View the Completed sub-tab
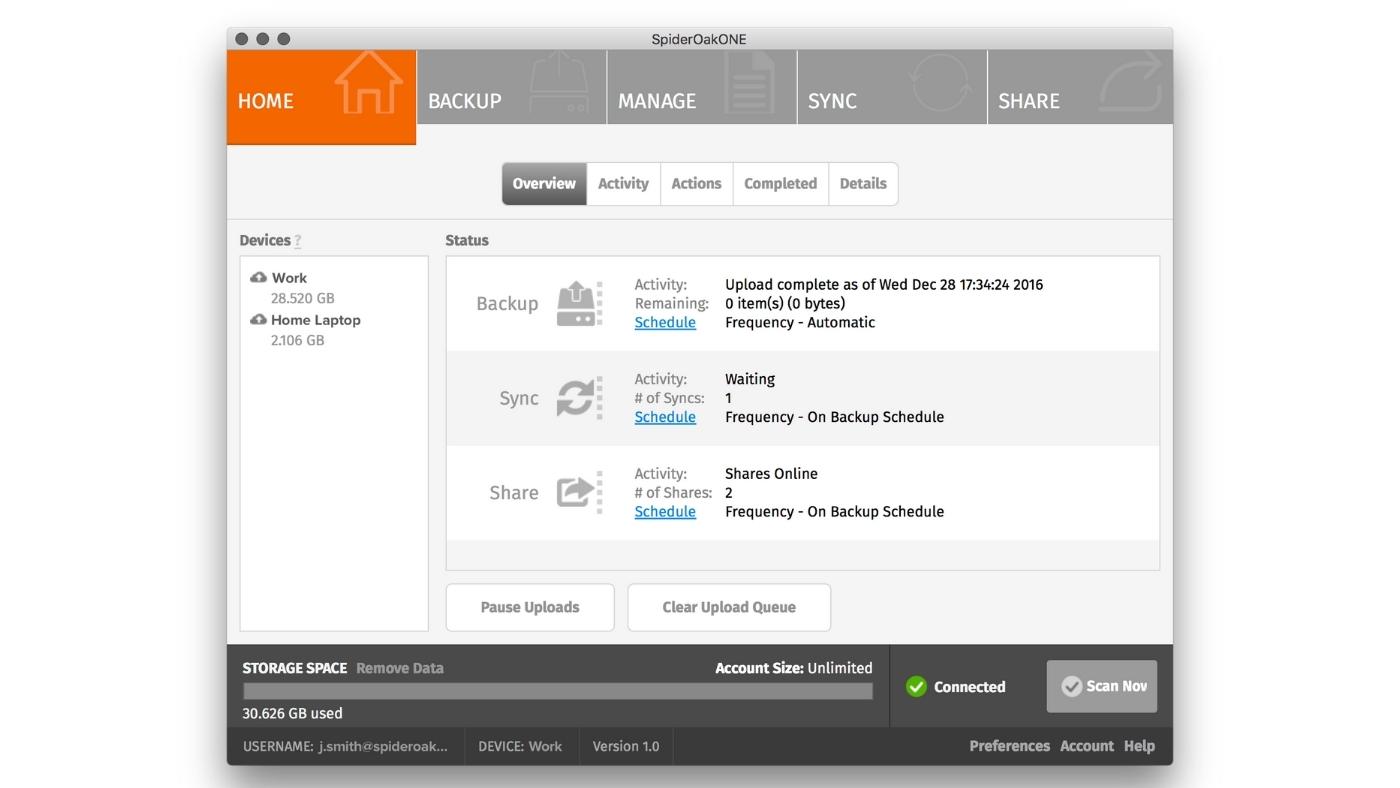Viewport: 1400px width, 788px height. coord(780,184)
